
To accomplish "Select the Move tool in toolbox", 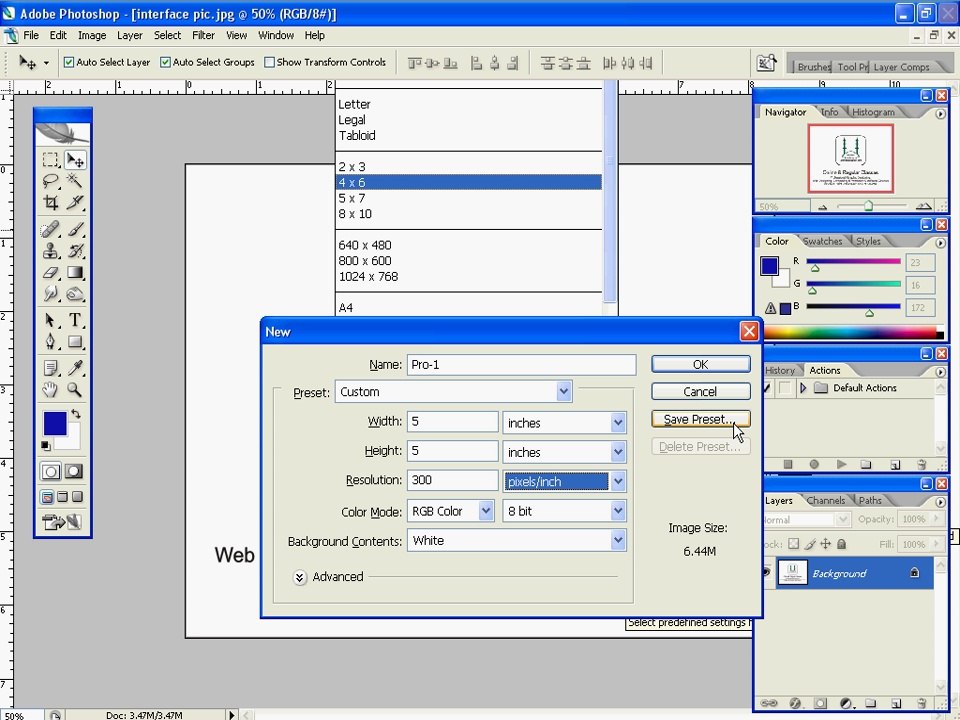I will tap(75, 160).
